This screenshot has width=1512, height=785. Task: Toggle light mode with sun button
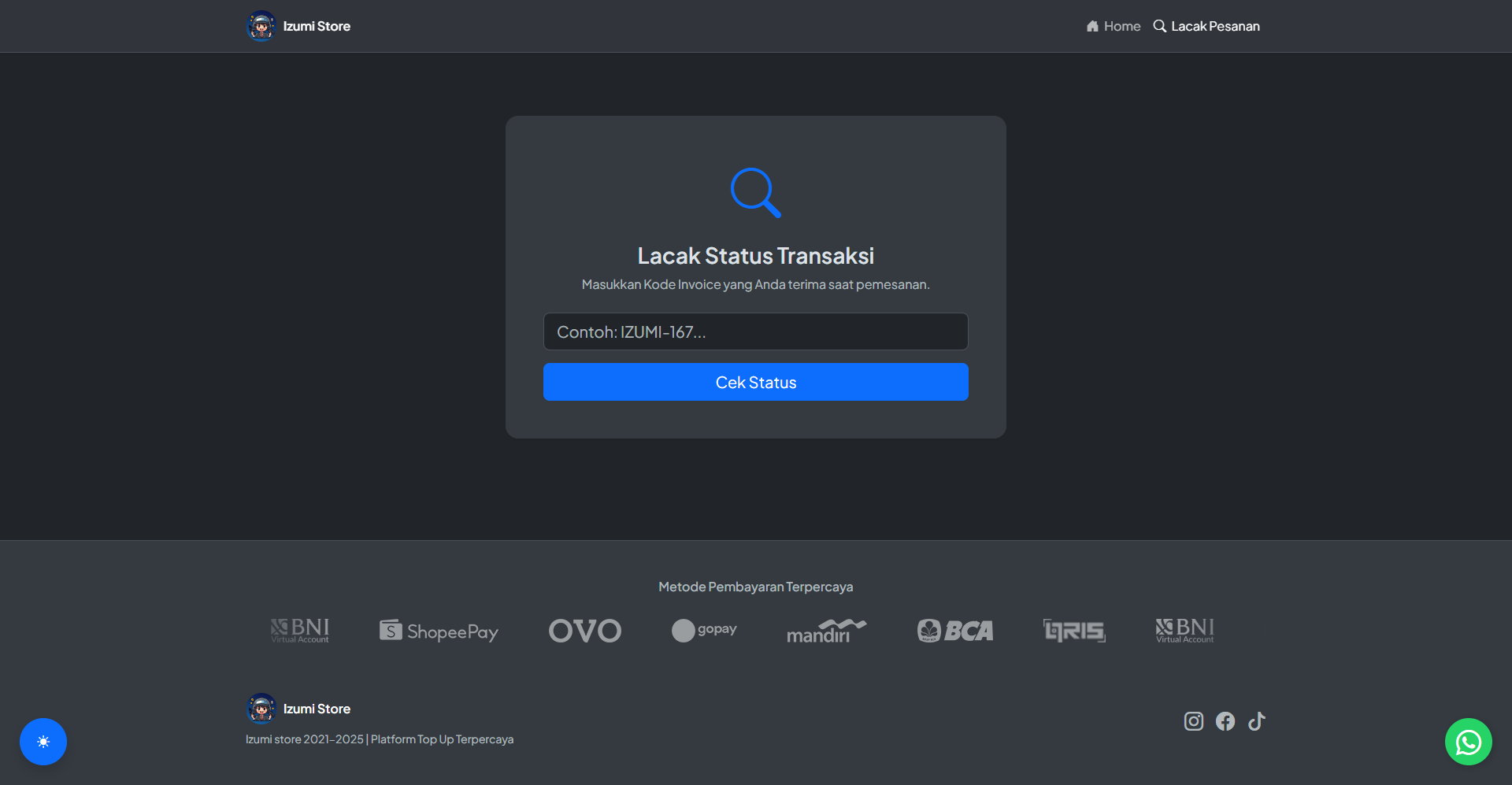(43, 742)
